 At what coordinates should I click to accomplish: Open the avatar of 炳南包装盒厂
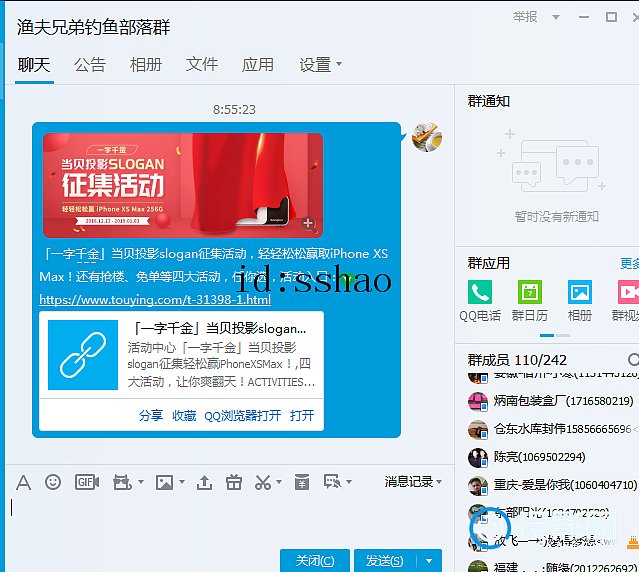coord(478,401)
